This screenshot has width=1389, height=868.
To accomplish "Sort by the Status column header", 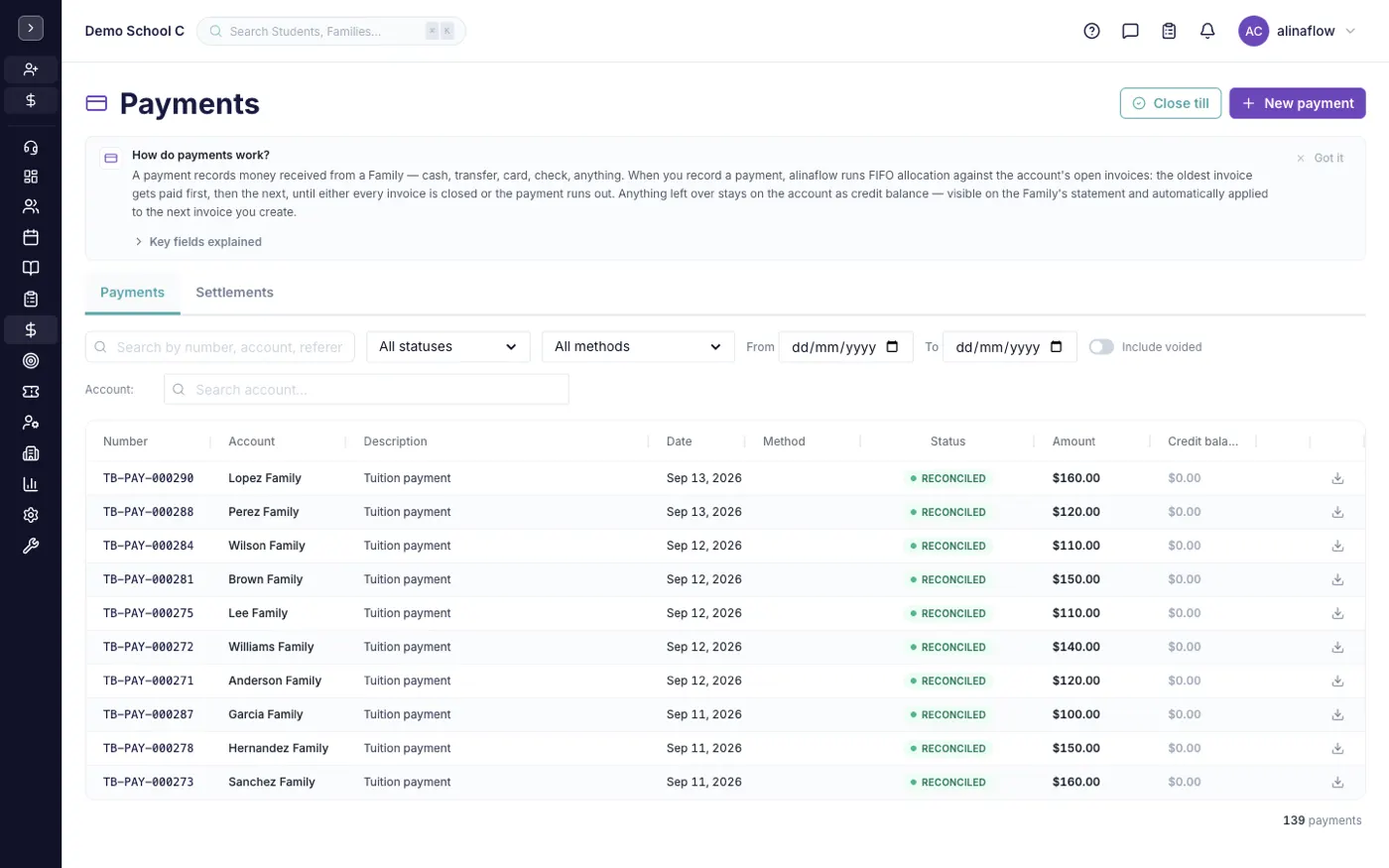I will click(x=947, y=441).
